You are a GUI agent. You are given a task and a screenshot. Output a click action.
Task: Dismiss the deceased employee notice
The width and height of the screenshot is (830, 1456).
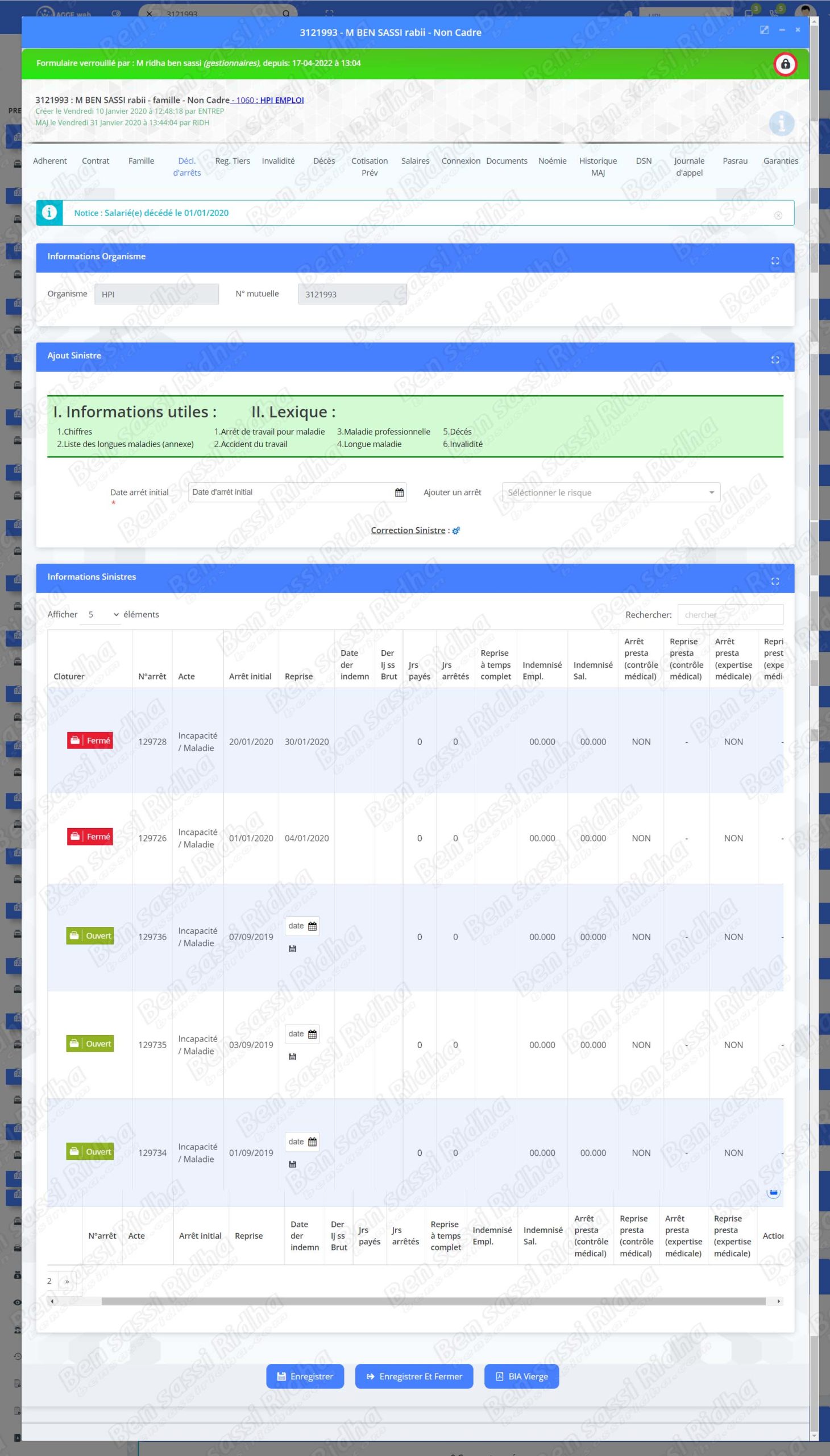(x=778, y=215)
